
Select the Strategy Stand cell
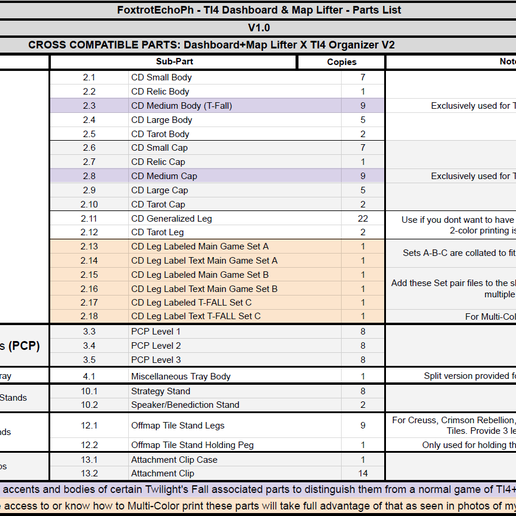[x=235, y=391]
